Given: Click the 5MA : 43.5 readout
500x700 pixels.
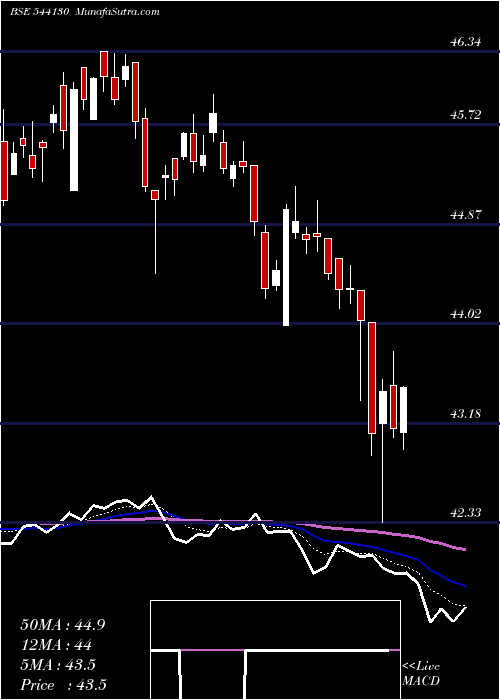Looking at the screenshot, I should (x=58, y=665).
